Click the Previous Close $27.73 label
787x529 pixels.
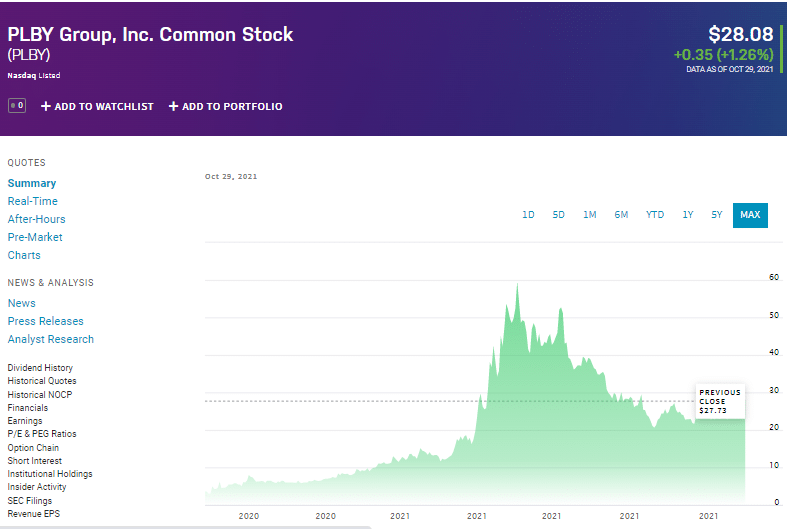point(720,401)
